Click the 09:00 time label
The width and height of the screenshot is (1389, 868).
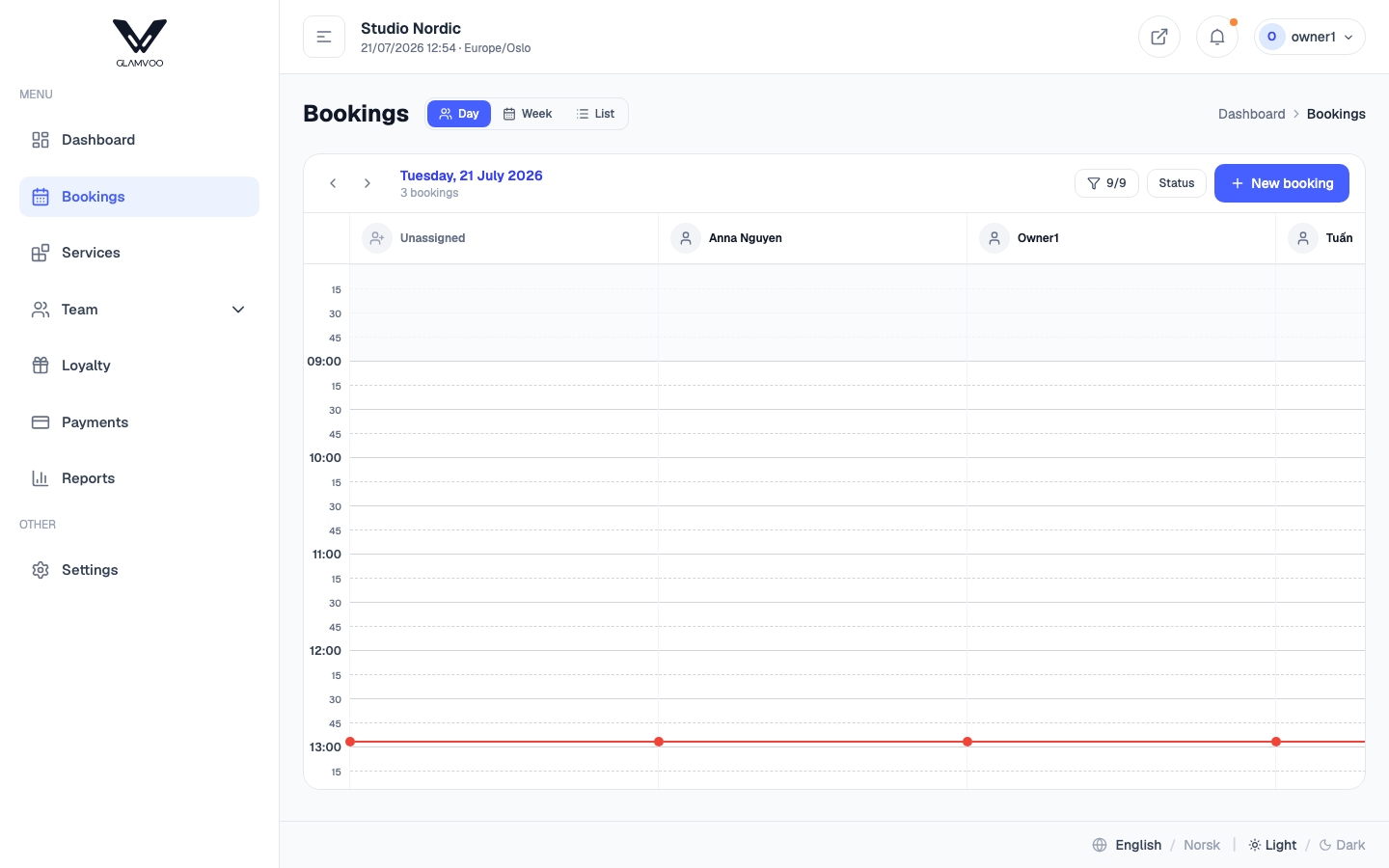[324, 362]
